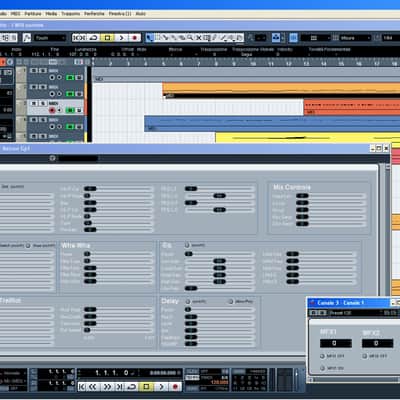Click rewind button in bottom transport panel
Viewport: 400px width, 400px height.
pyautogui.click(x=93, y=387)
